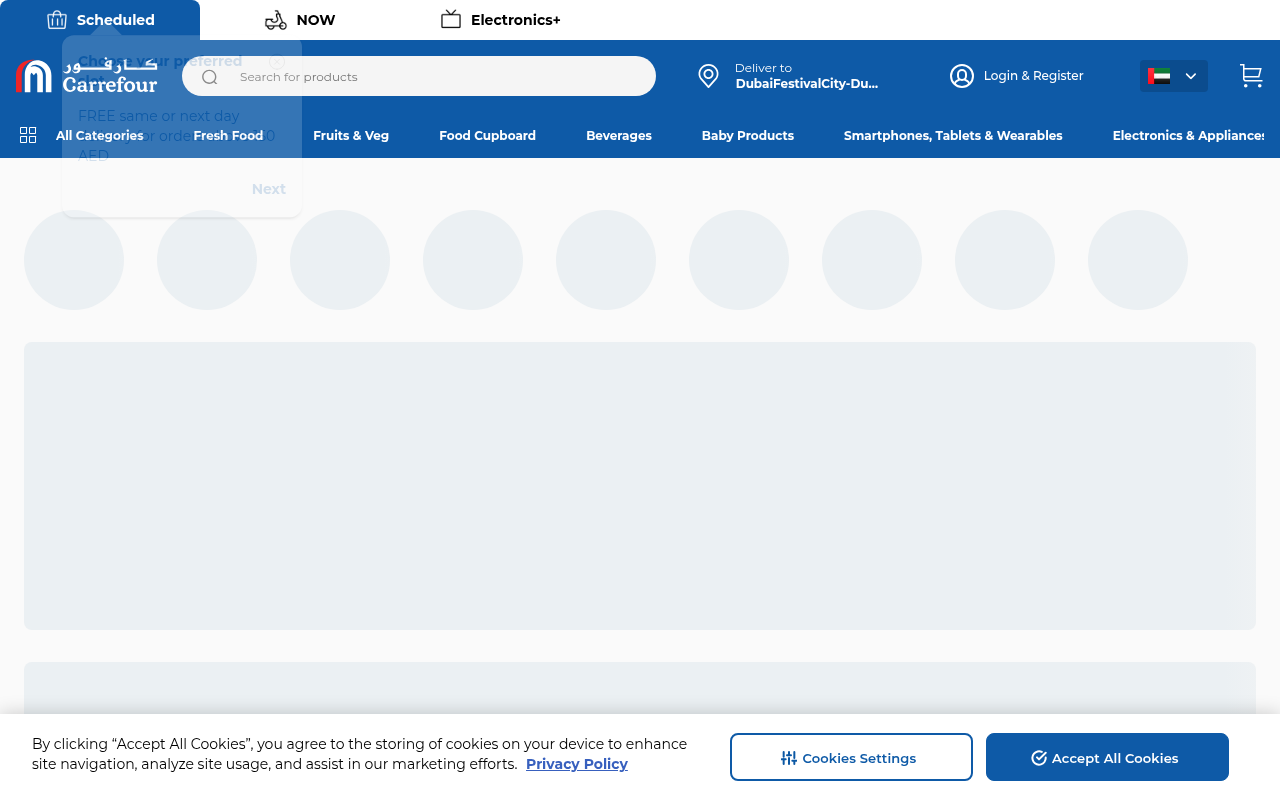Open the Electronics+ tab
The height and width of the screenshot is (800, 1280).
[500, 20]
